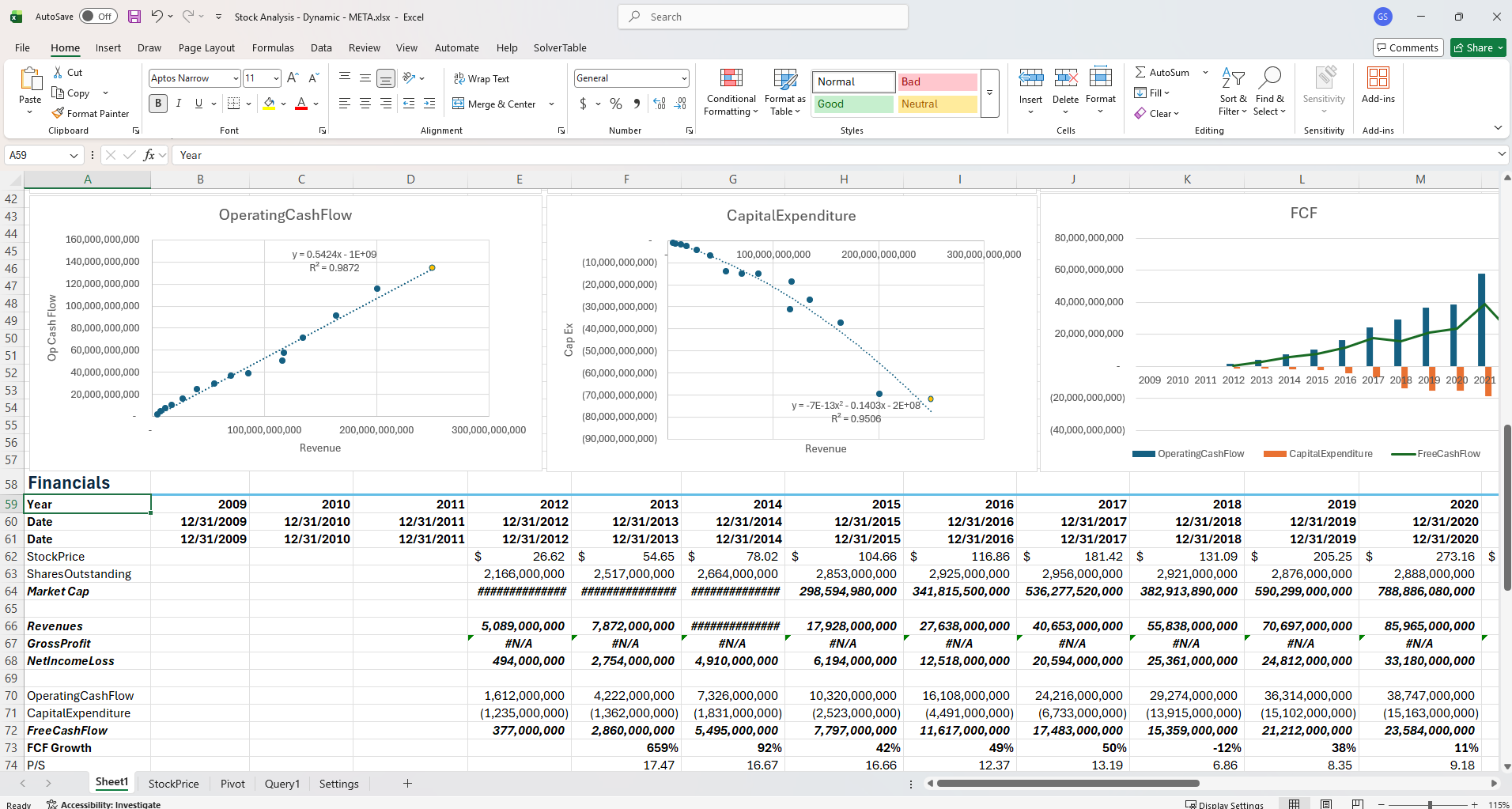Open the AutoSum dropdown arrow
This screenshot has height=809, width=1512.
coord(1205,72)
